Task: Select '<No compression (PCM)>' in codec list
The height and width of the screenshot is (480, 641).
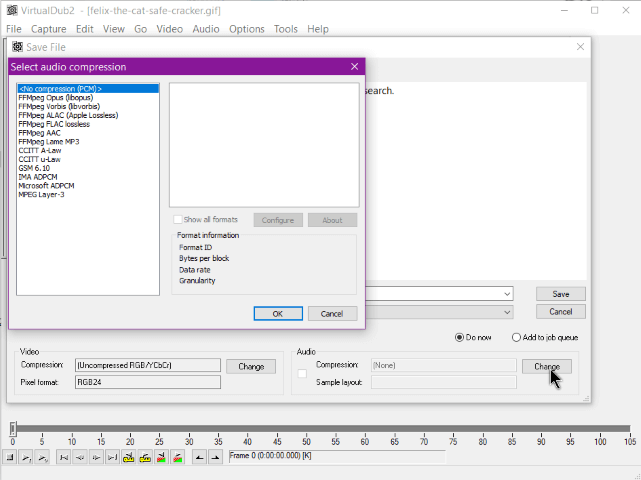Action: pyautogui.click(x=88, y=89)
